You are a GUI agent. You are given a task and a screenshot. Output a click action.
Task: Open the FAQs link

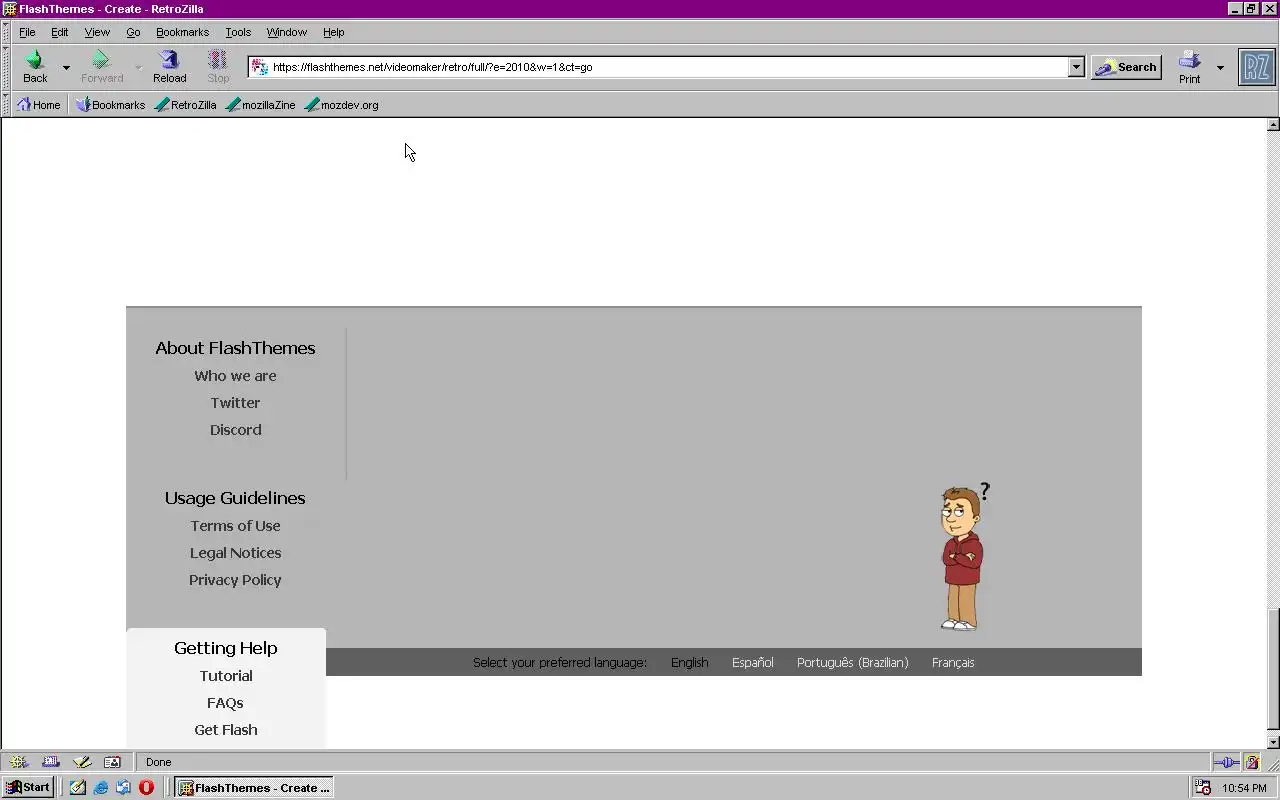225,703
